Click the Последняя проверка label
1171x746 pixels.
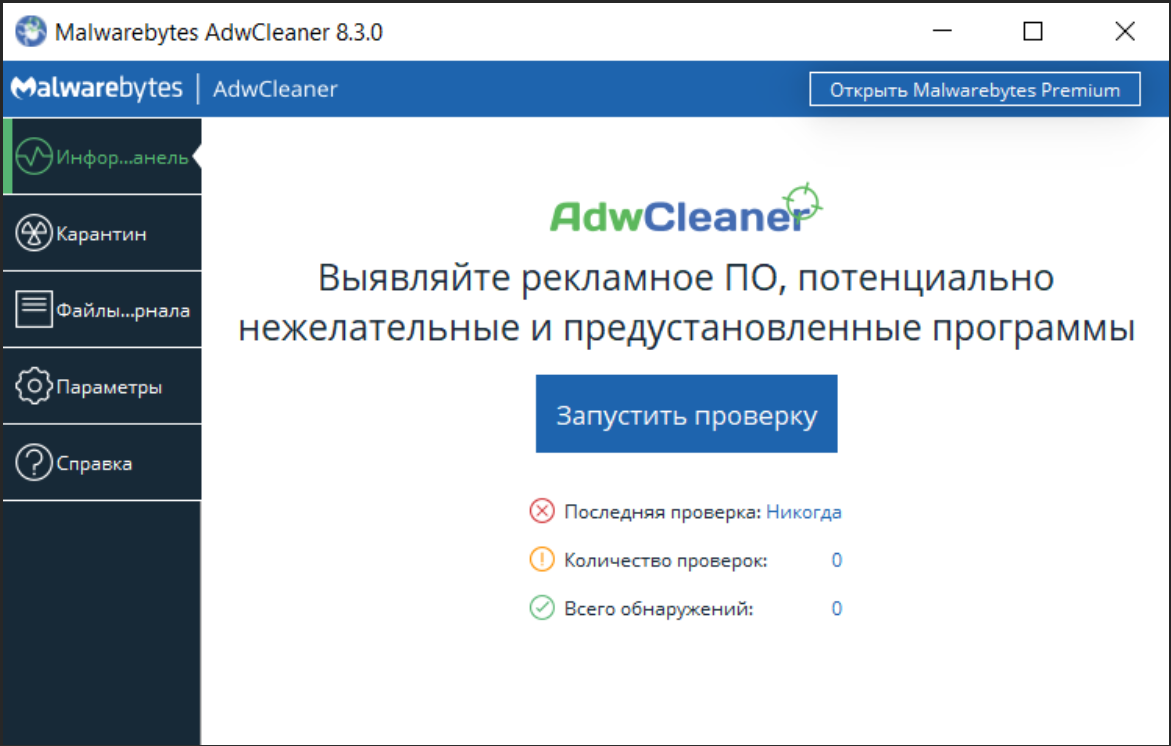tap(662, 512)
